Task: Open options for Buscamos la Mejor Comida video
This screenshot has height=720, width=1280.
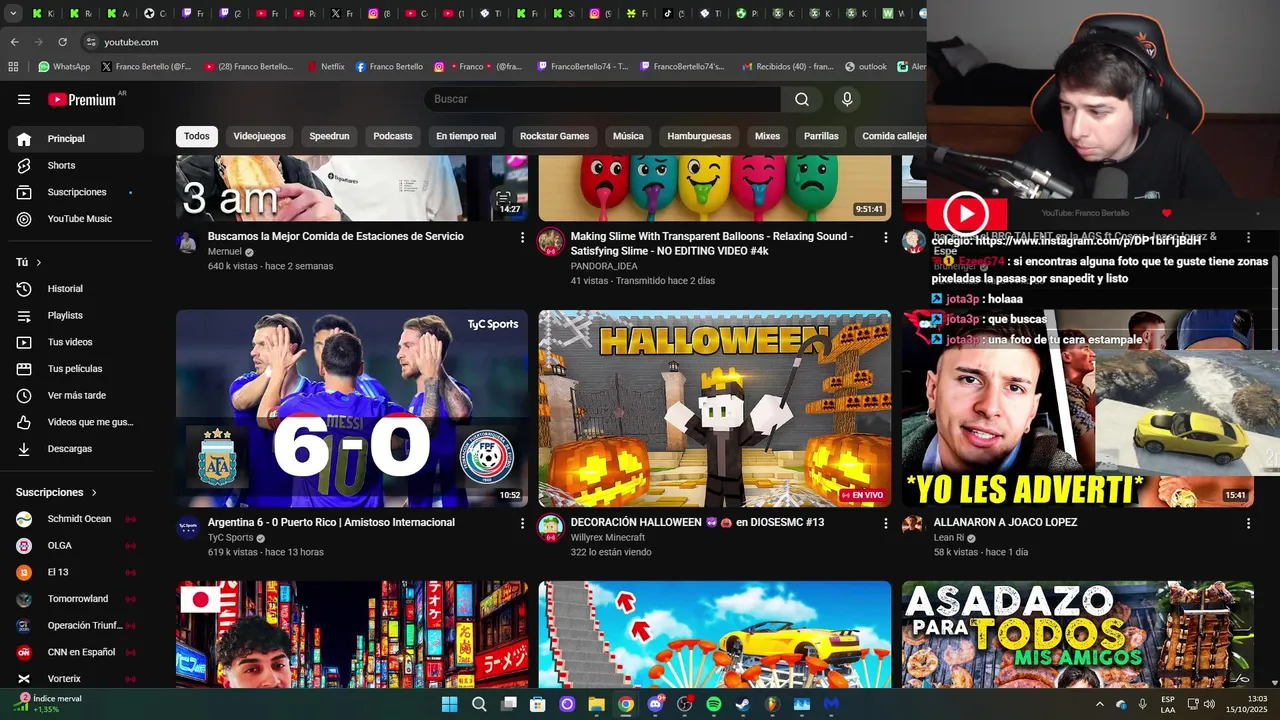Action: click(x=522, y=237)
